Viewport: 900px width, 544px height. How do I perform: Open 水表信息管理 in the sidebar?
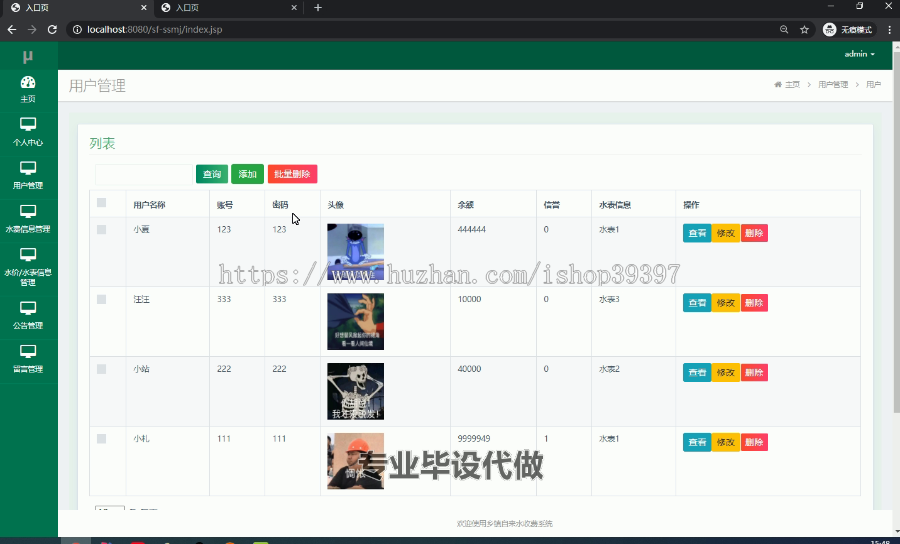(x=28, y=219)
